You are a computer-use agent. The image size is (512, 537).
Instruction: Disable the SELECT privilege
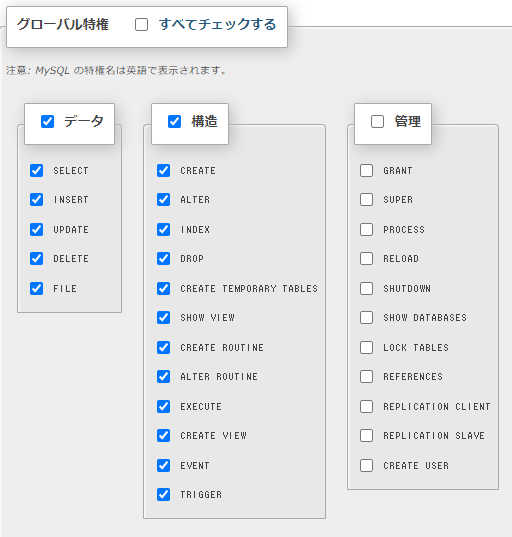coord(36,170)
